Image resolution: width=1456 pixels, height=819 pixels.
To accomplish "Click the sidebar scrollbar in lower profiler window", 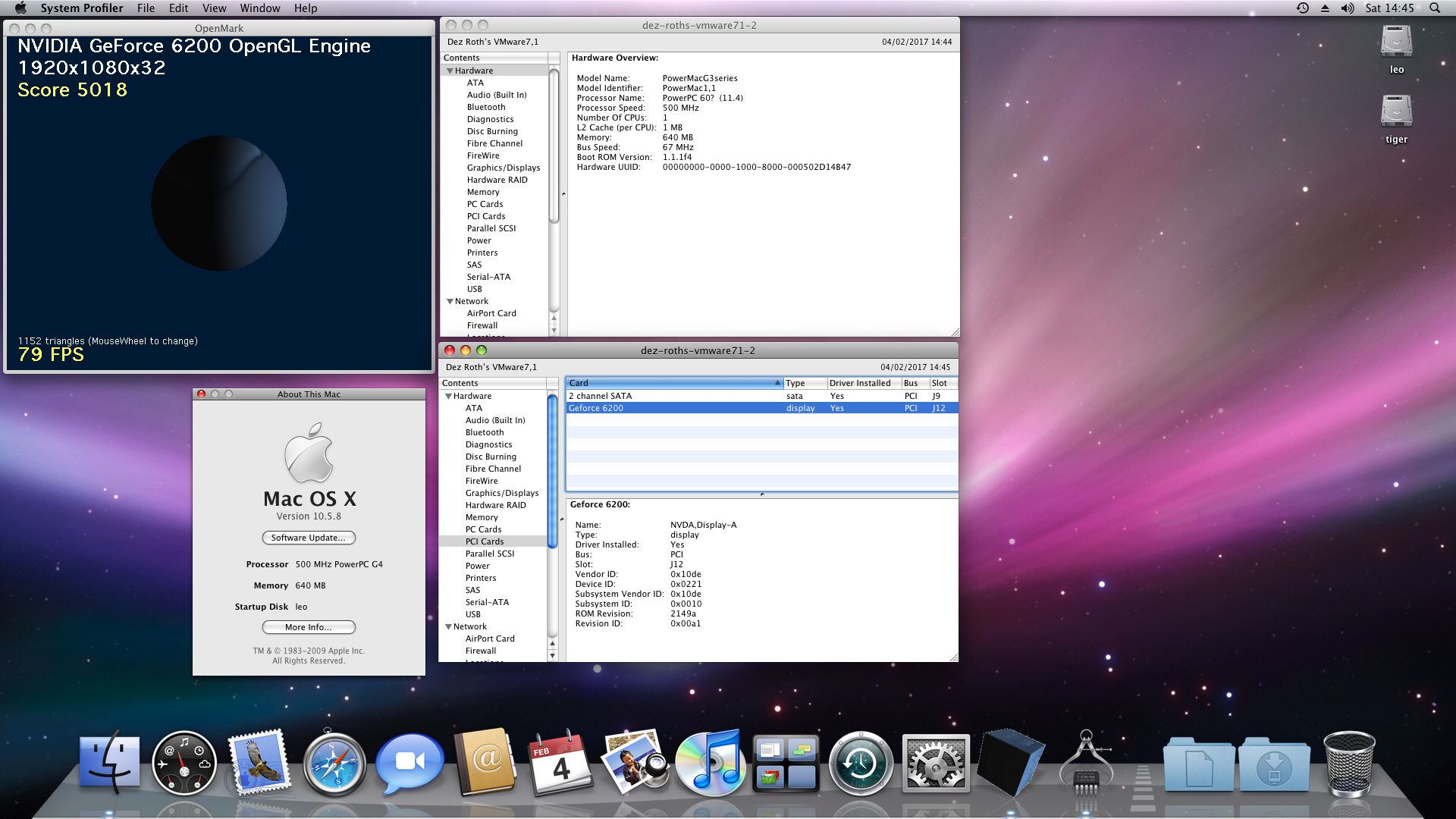I will click(552, 470).
